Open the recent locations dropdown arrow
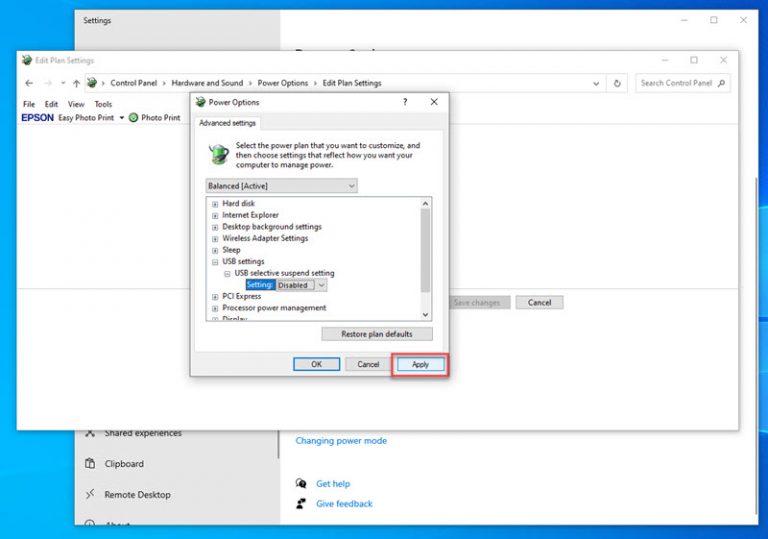768x539 pixels. coord(63,83)
